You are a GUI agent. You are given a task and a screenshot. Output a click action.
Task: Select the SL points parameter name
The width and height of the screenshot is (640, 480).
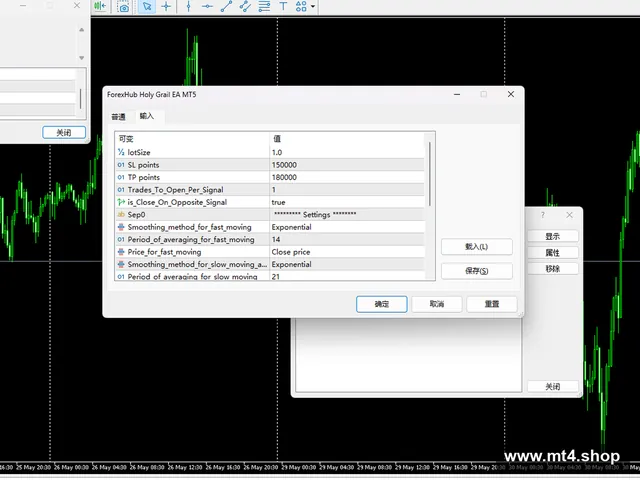click(143, 165)
